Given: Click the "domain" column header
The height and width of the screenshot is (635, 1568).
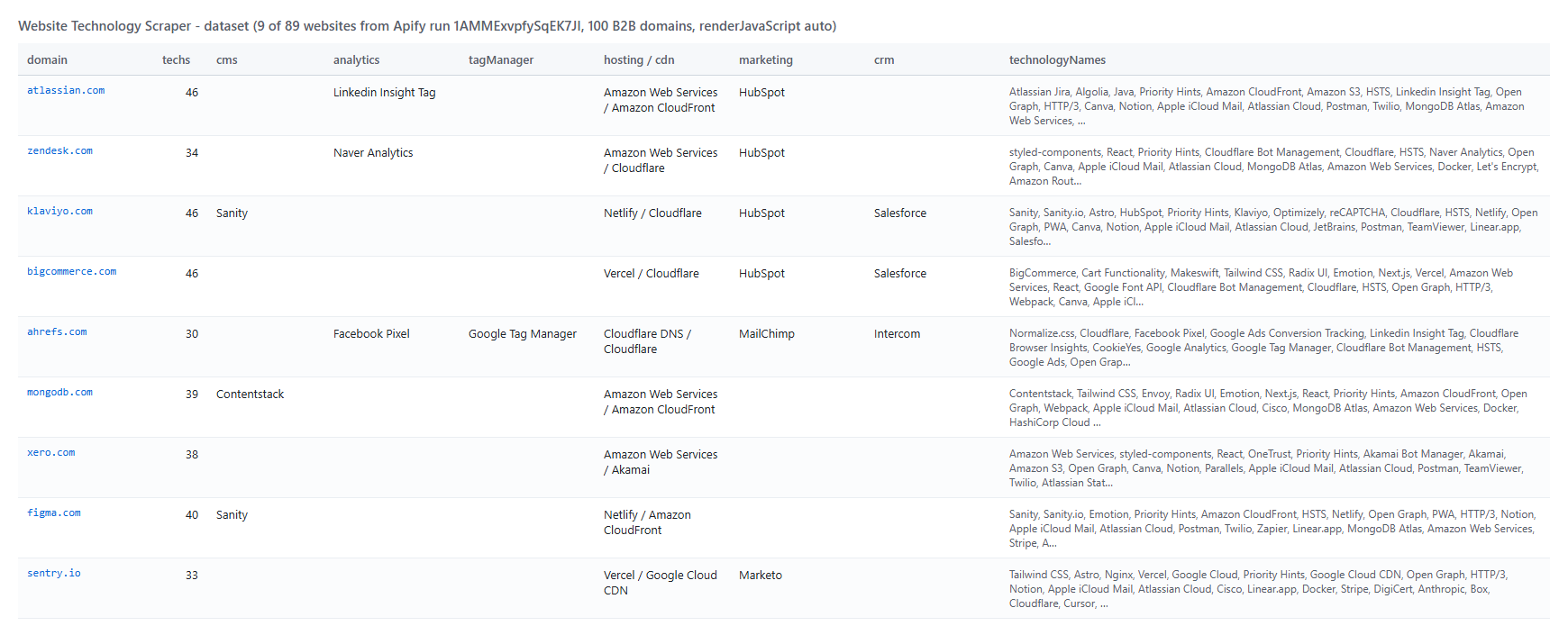Looking at the screenshot, I should pos(47,60).
